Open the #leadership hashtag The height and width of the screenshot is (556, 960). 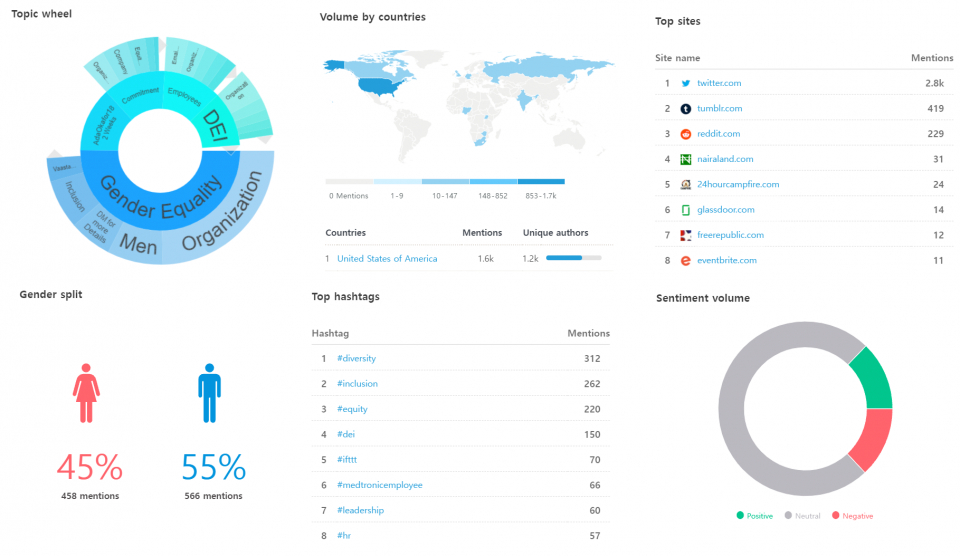(x=360, y=510)
